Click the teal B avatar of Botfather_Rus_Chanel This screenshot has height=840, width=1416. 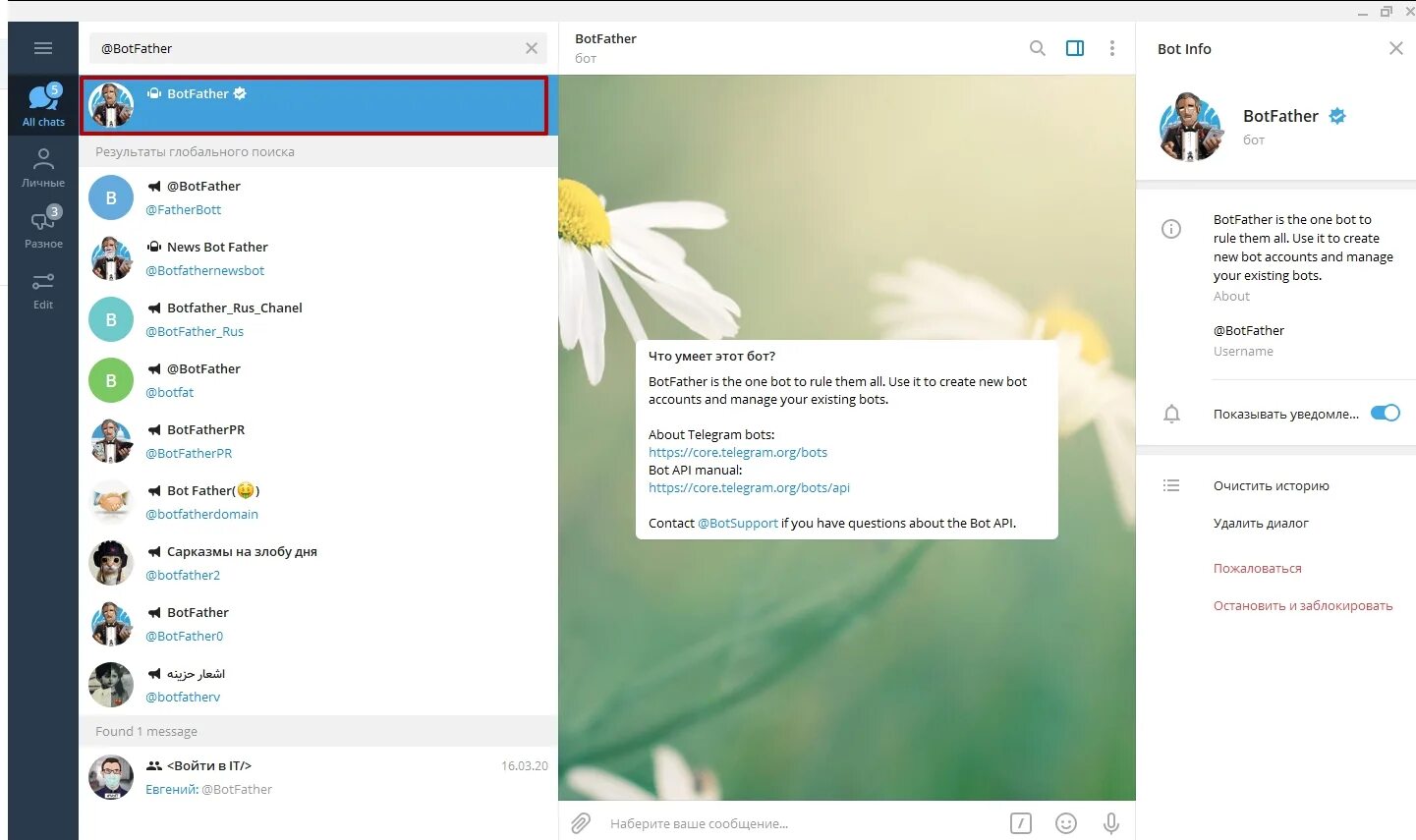tap(111, 319)
